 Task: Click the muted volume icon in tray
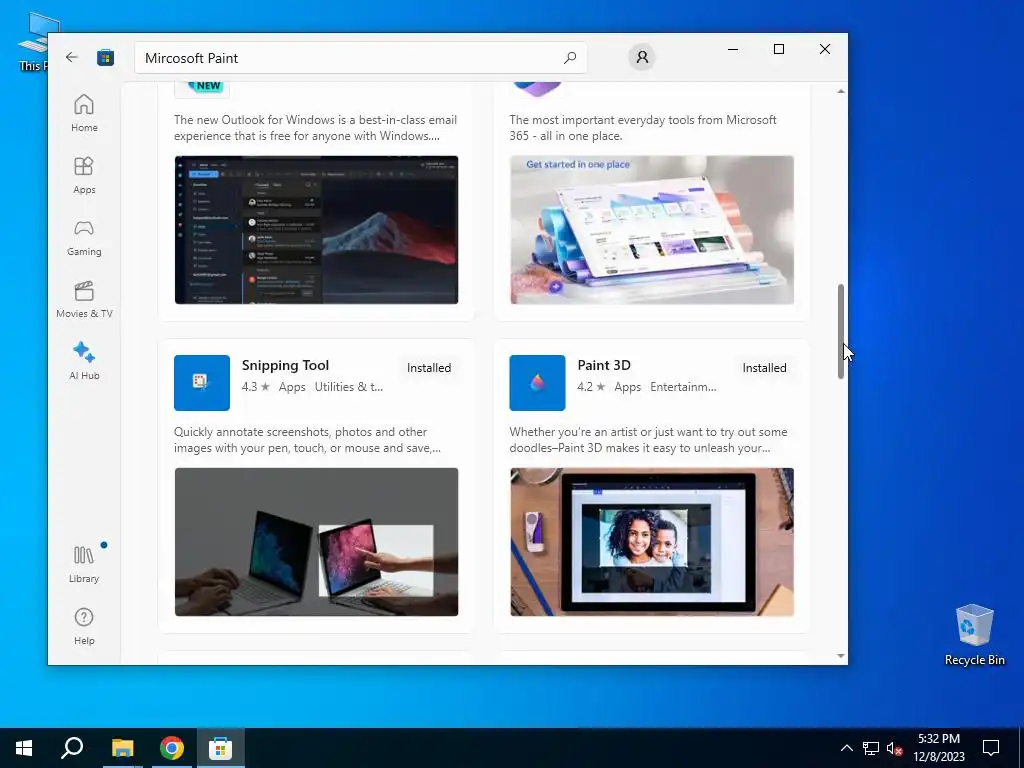coord(894,748)
